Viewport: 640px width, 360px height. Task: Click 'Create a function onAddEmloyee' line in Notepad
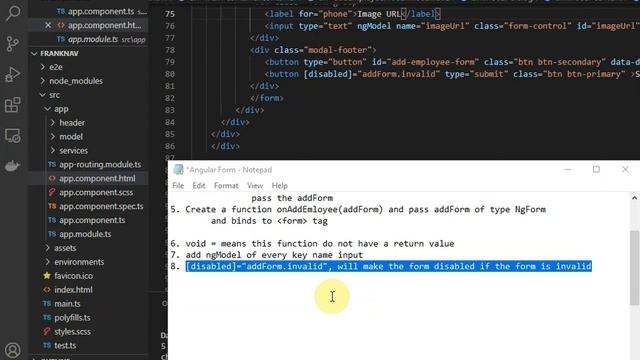[365, 209]
